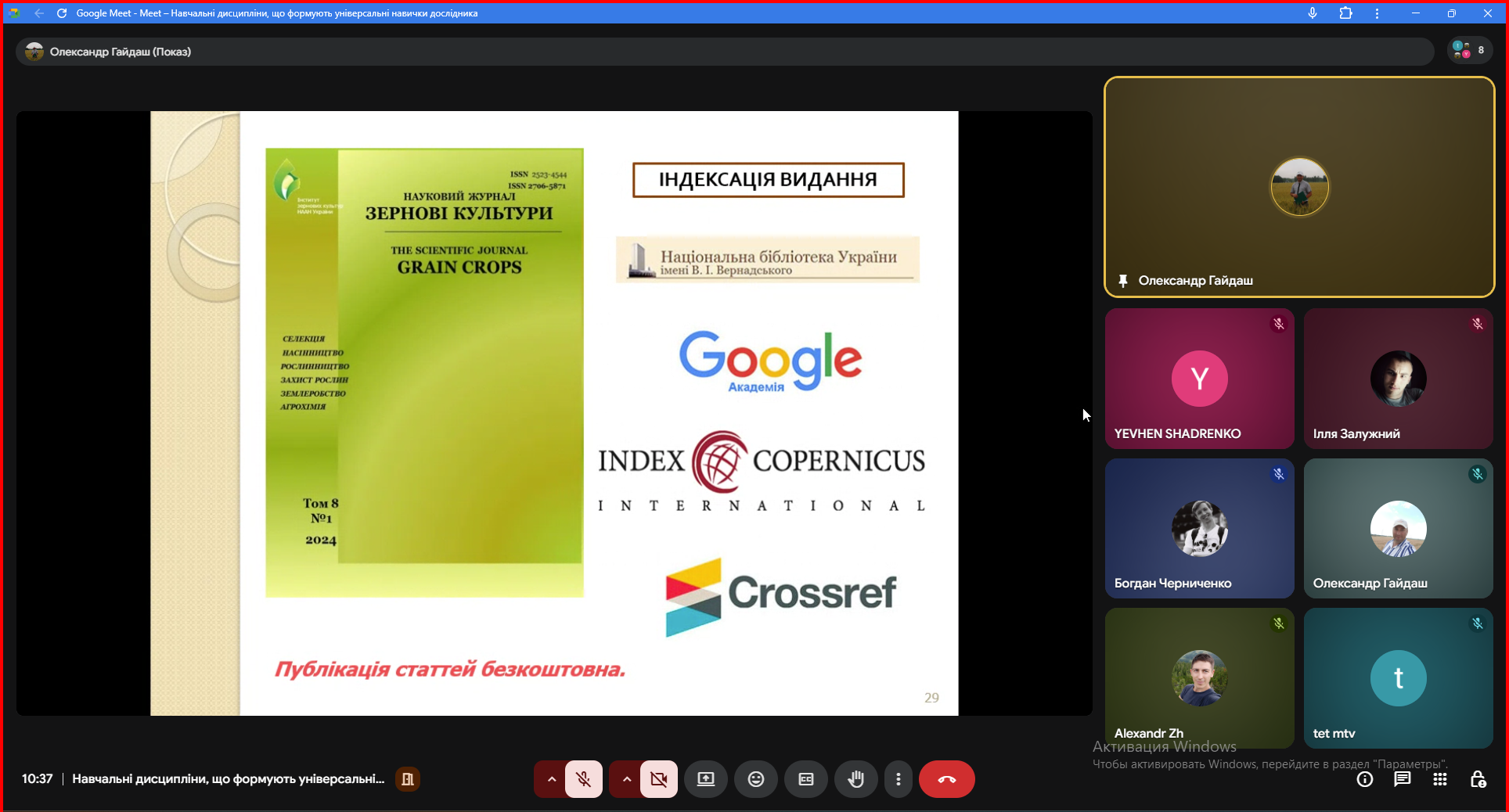Image resolution: width=1509 pixels, height=812 pixels.
Task: Click the muted mic icon on Ілля Залужний tile
Action: coord(1478,324)
